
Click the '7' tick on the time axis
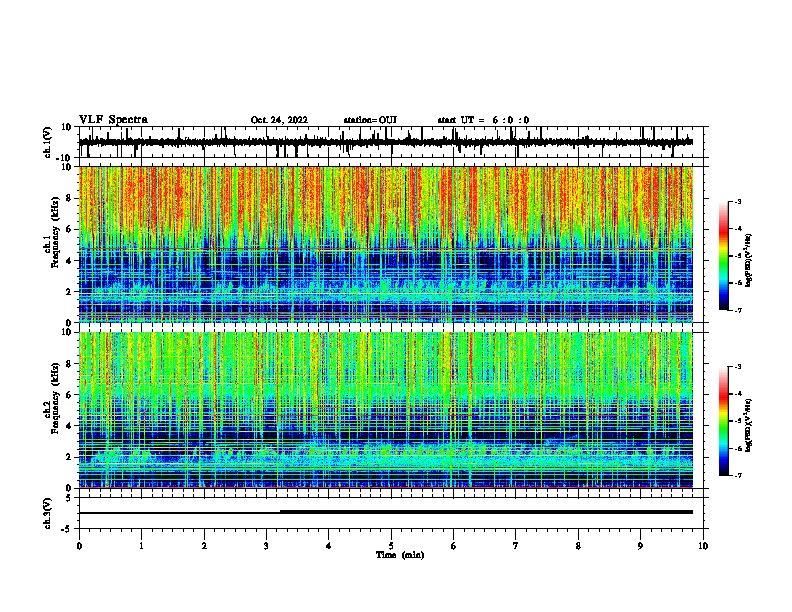pyautogui.click(x=516, y=546)
